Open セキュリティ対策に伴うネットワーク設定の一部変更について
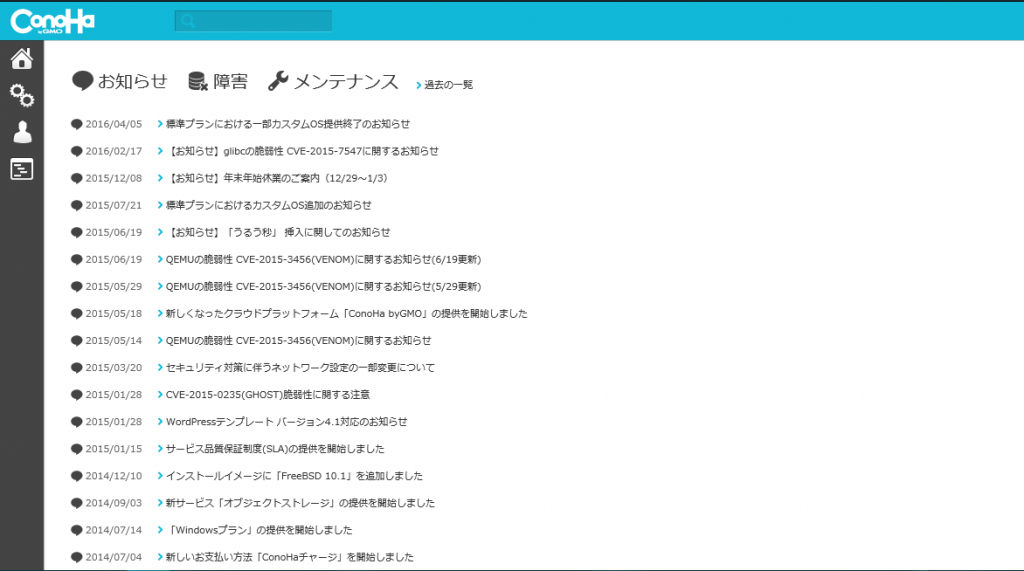The width and height of the screenshot is (1024, 571). (x=300, y=368)
